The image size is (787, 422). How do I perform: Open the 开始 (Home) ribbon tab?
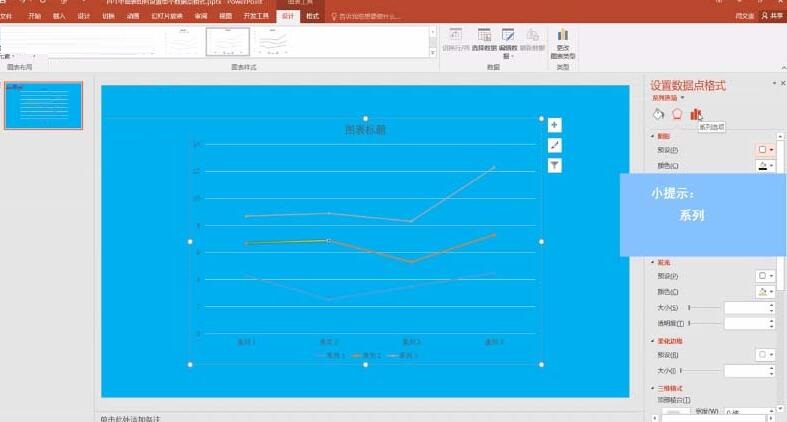tap(34, 16)
